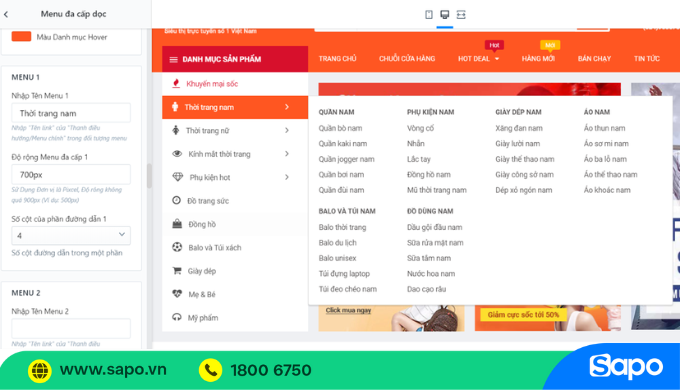
Task: Click the Áo khoác nam link
Action: tap(607, 190)
